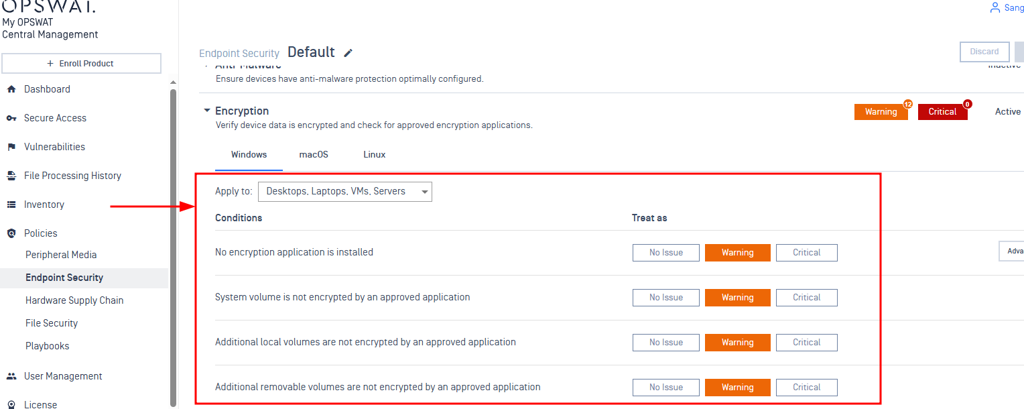Click the Enroll Product button
This screenshot has height=409, width=1024.
tap(82, 63)
